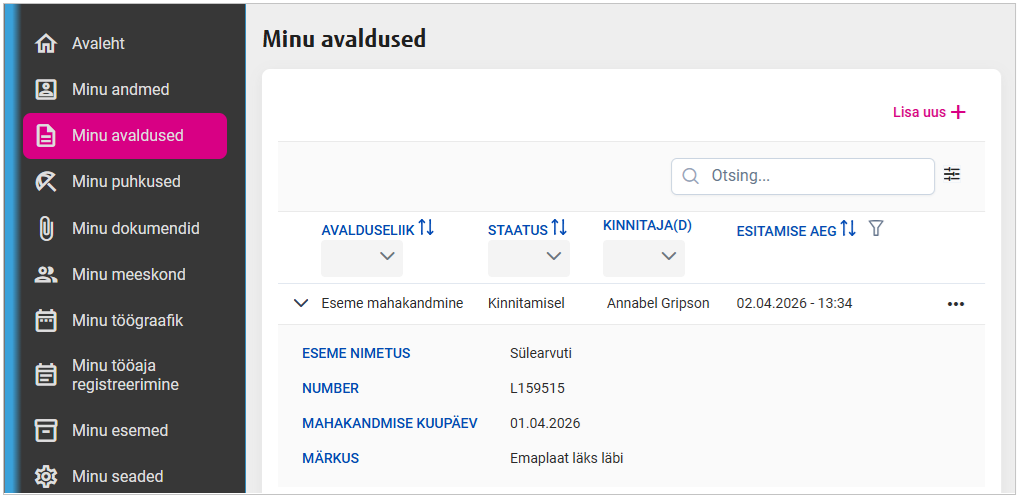Viewport: 1022px width, 500px height.
Task: Click the Minu puhkused umbrella icon
Action: click(x=46, y=182)
